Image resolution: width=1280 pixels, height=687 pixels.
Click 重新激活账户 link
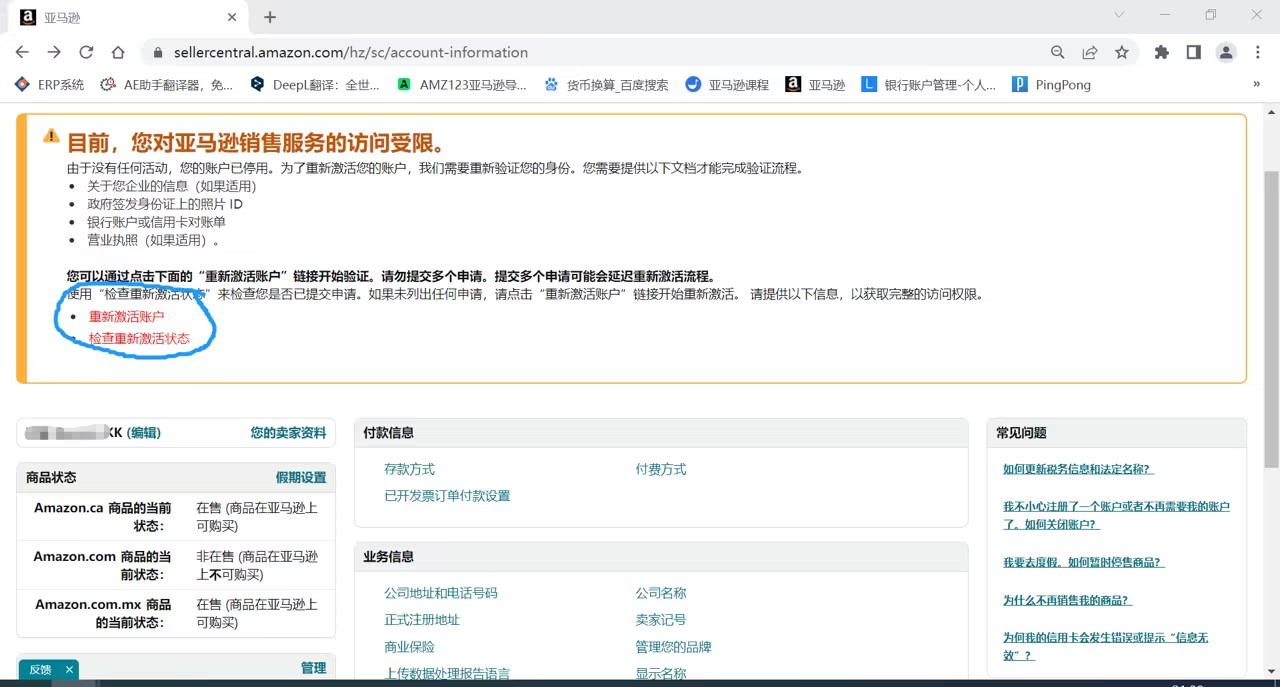pos(126,316)
